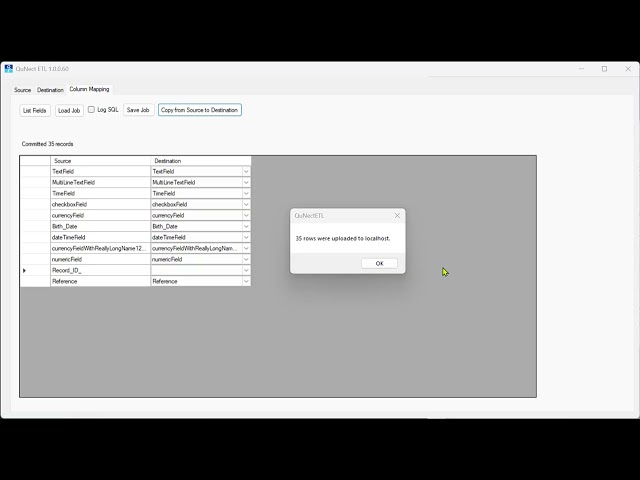Close the QuNect ETL main window
640x480 pixels.
pyautogui.click(x=628, y=69)
